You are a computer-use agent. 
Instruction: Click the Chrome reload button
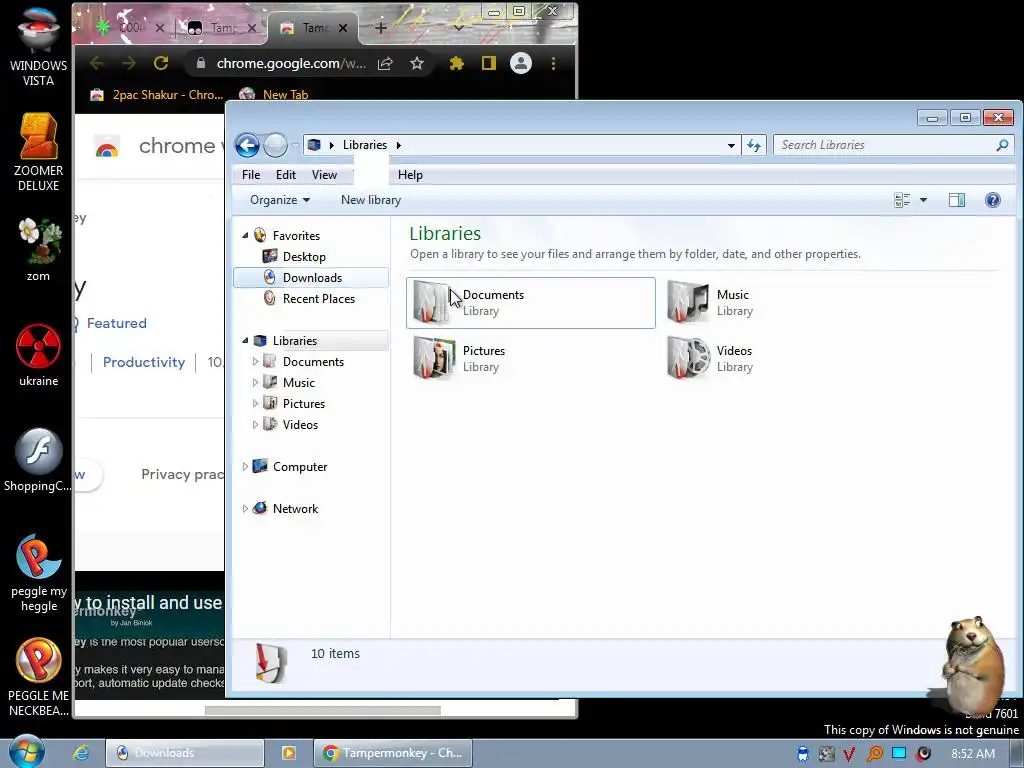click(161, 63)
